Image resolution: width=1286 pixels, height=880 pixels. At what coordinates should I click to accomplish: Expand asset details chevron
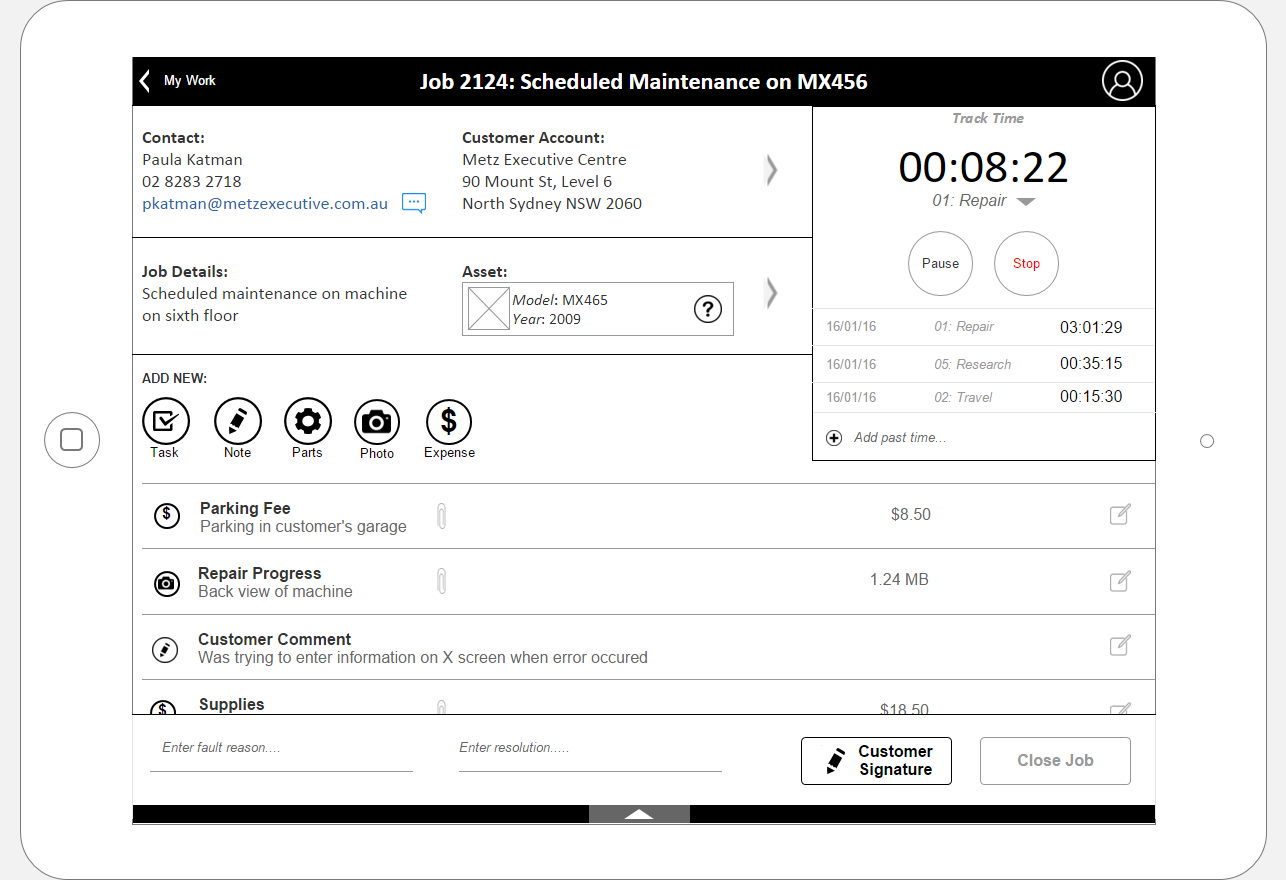[x=771, y=292]
